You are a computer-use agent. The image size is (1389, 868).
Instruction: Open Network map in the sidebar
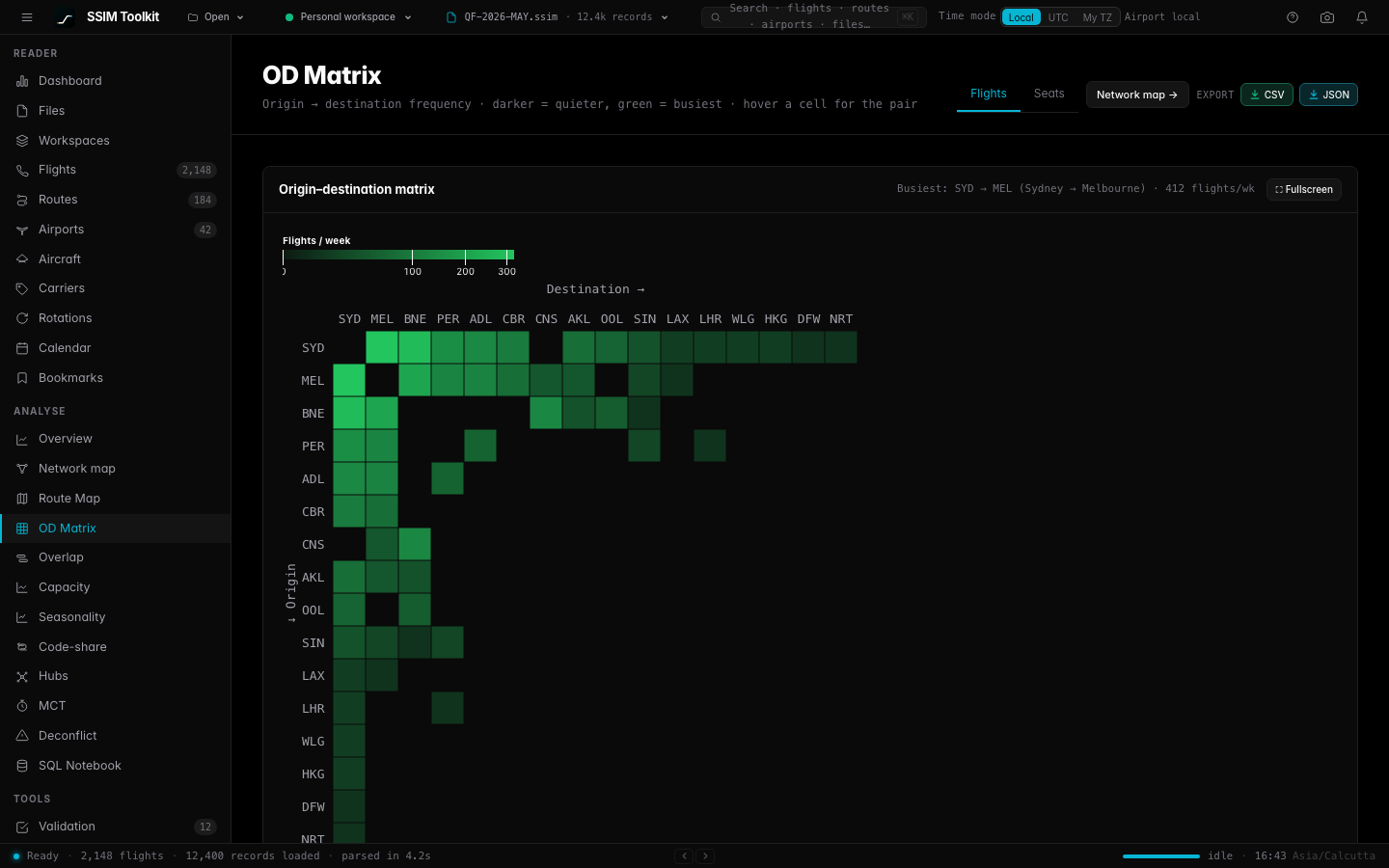[115, 469]
